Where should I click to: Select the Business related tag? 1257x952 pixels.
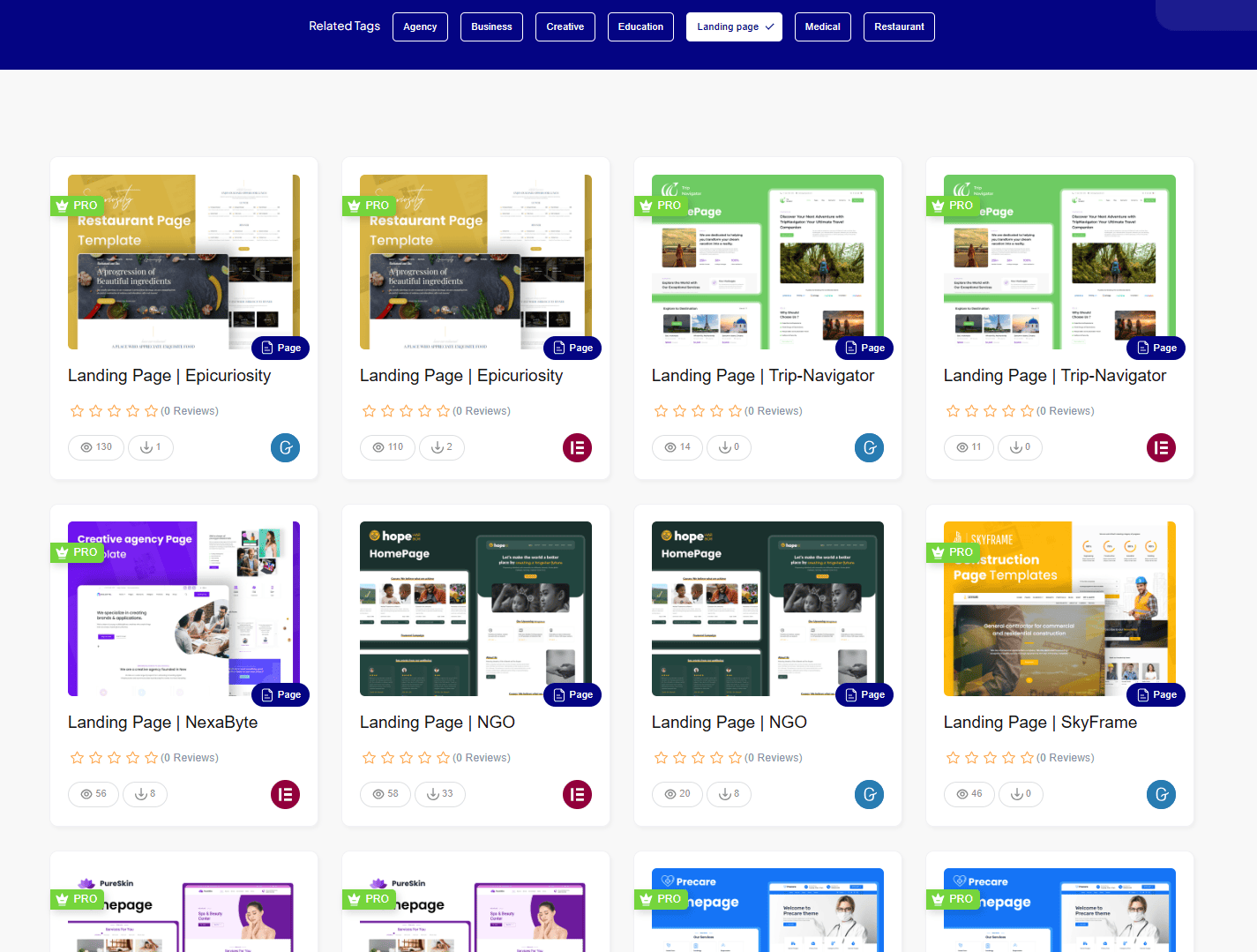pos(491,26)
